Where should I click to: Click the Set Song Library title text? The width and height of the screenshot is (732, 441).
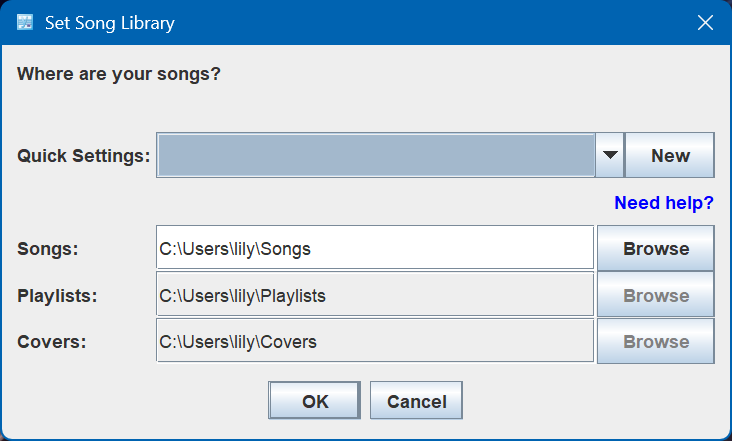pos(110,23)
